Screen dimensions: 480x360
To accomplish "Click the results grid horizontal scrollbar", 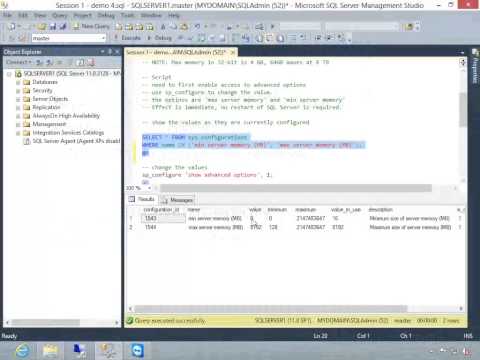I will (x=270, y=309).
